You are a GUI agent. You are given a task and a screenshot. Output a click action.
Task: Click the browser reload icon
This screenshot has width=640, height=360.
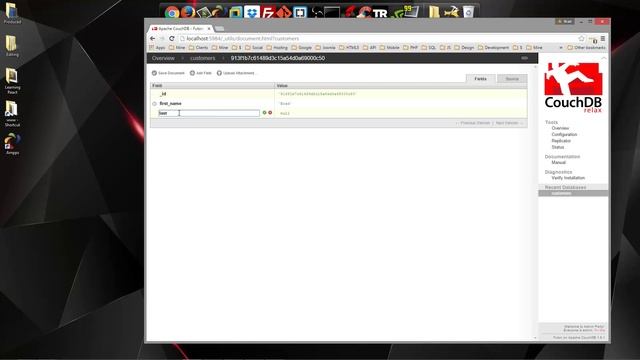(x=172, y=38)
